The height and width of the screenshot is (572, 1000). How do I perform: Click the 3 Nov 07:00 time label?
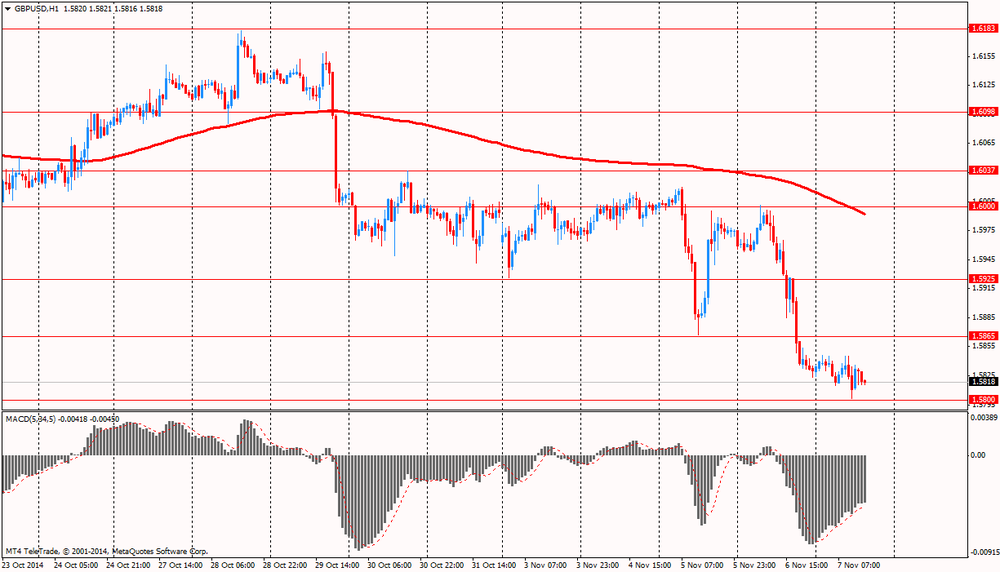tap(545, 565)
